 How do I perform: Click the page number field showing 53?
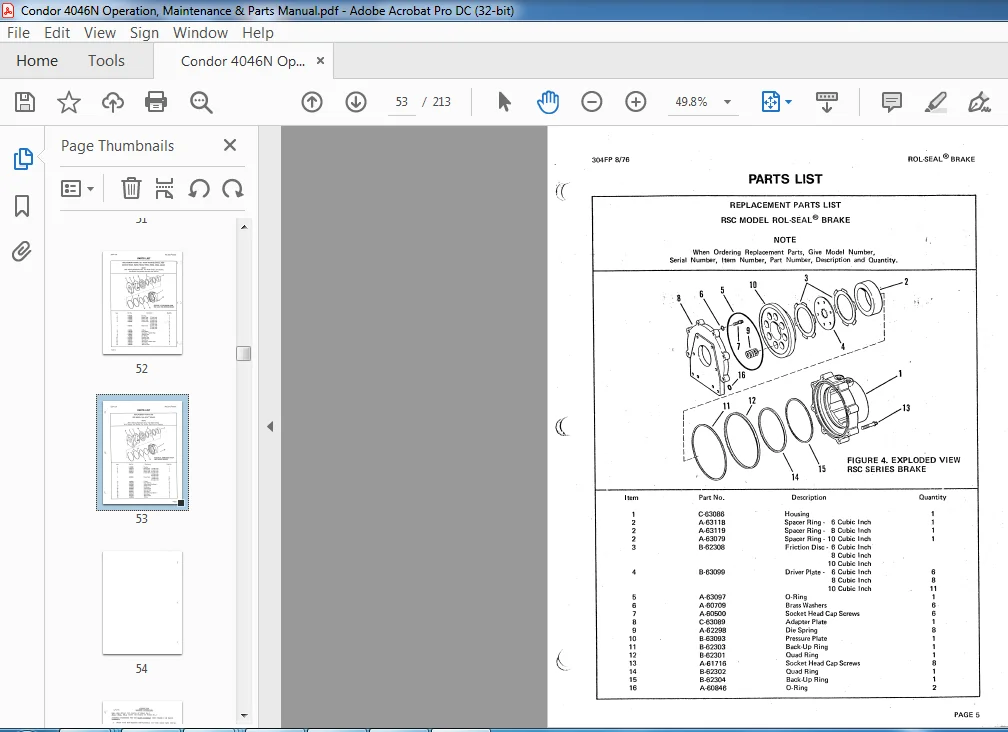point(402,102)
